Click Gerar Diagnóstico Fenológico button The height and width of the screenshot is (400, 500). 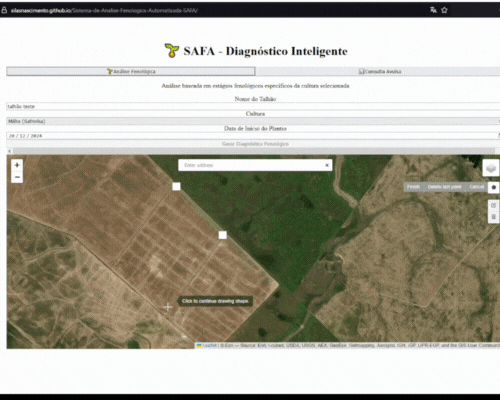(x=255, y=144)
